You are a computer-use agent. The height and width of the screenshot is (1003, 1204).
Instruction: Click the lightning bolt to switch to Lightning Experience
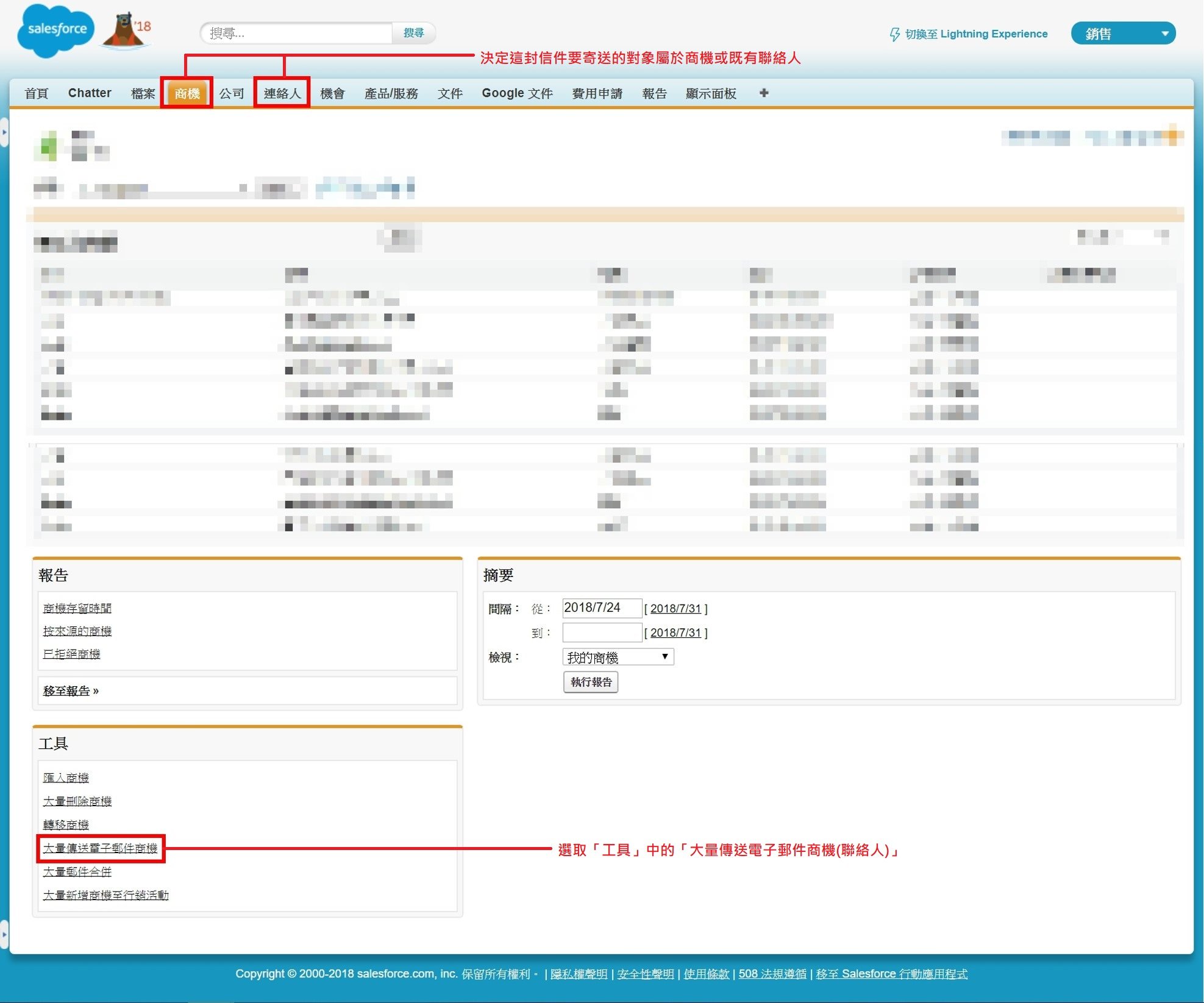point(895,34)
